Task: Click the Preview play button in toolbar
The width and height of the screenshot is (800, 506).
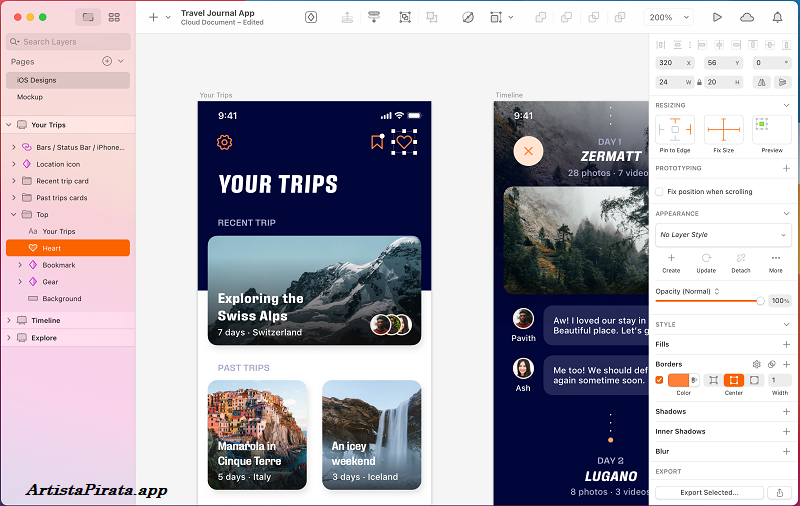Action: tap(717, 17)
